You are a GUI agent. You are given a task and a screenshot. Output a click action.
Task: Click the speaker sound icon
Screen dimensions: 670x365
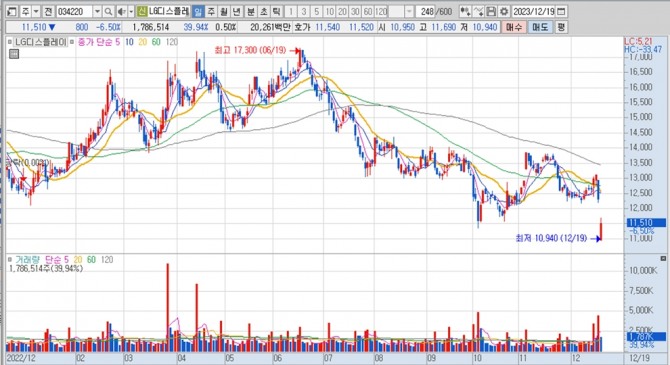tap(122, 12)
